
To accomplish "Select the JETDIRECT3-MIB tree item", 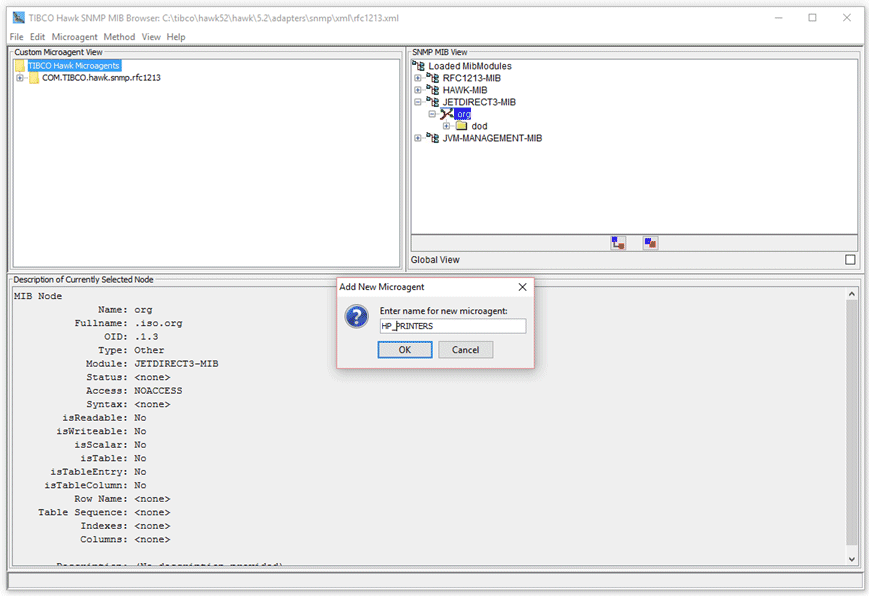I will point(479,102).
